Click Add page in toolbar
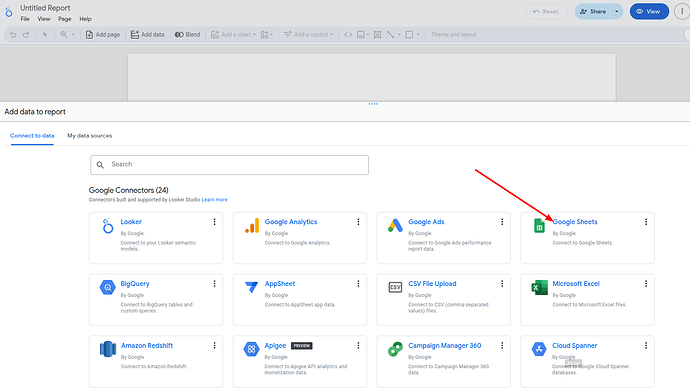Image resolution: width=690 pixels, height=390 pixels. click(103, 34)
